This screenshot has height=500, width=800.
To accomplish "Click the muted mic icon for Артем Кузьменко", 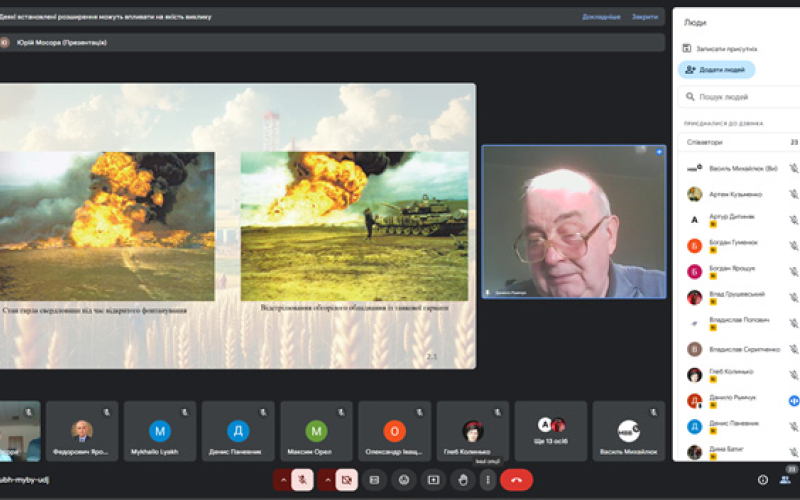I will 793,194.
